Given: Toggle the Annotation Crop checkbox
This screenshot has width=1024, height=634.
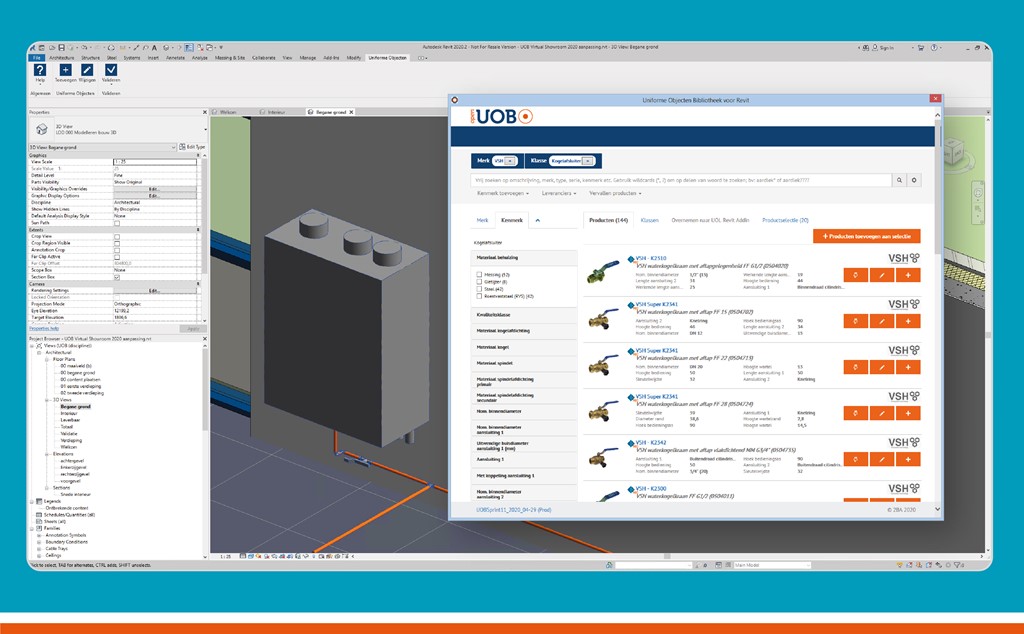Looking at the screenshot, I should (117, 250).
